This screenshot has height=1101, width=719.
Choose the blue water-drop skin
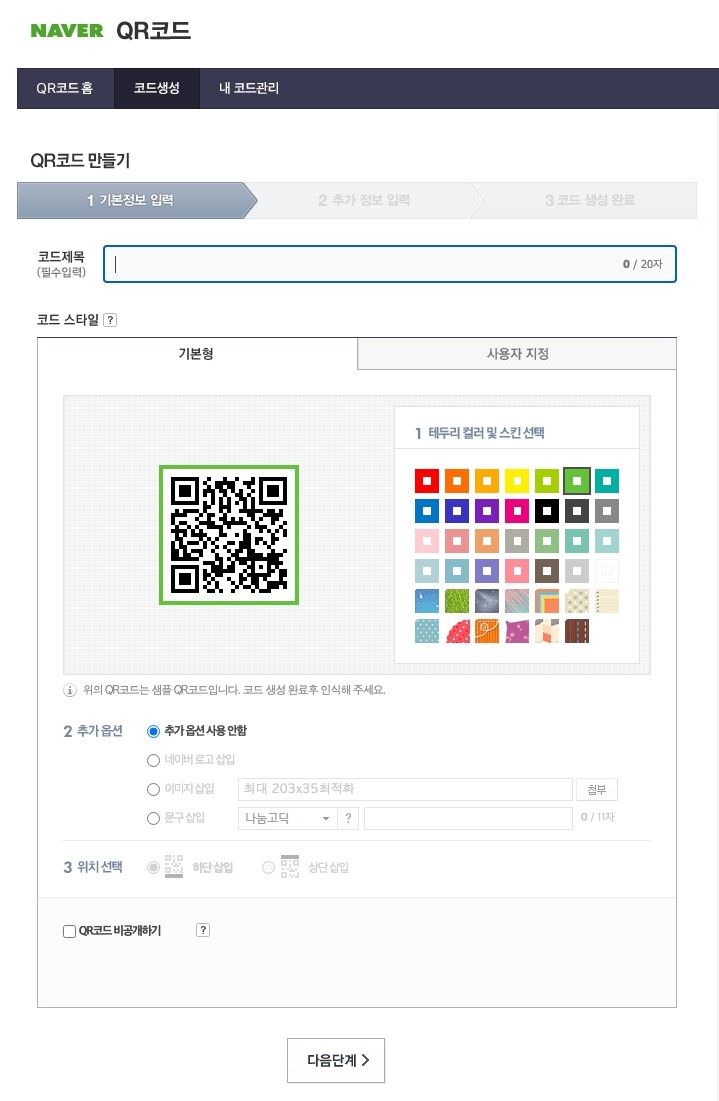point(427,601)
